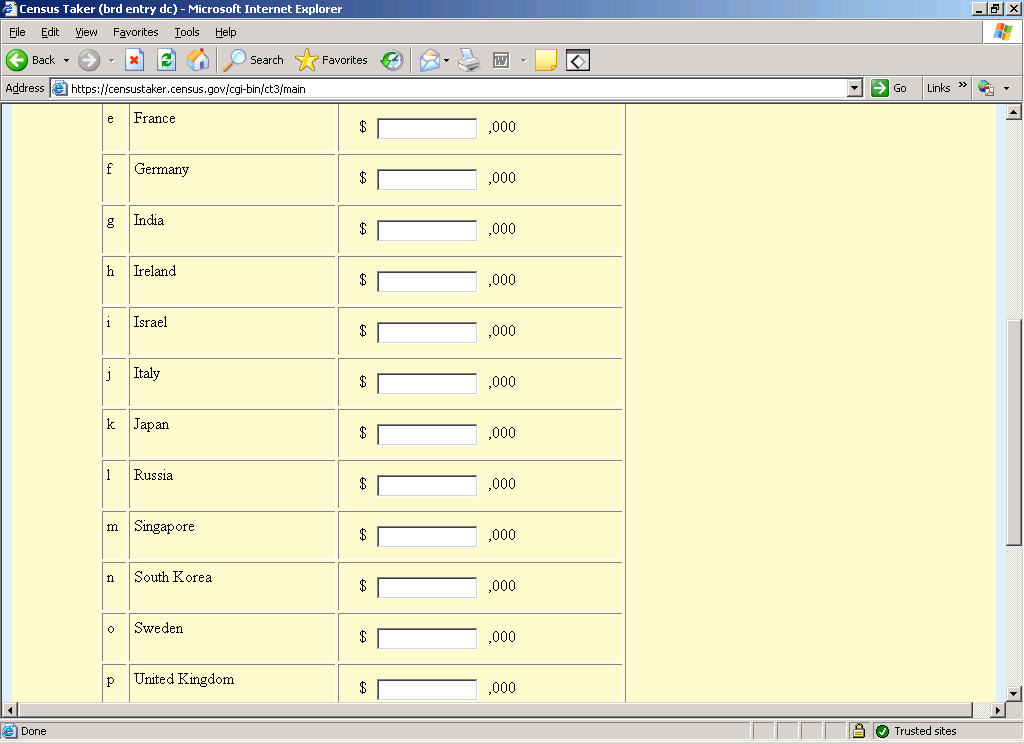Click the Germany dollar amount field
This screenshot has width=1024, height=744.
427,179
